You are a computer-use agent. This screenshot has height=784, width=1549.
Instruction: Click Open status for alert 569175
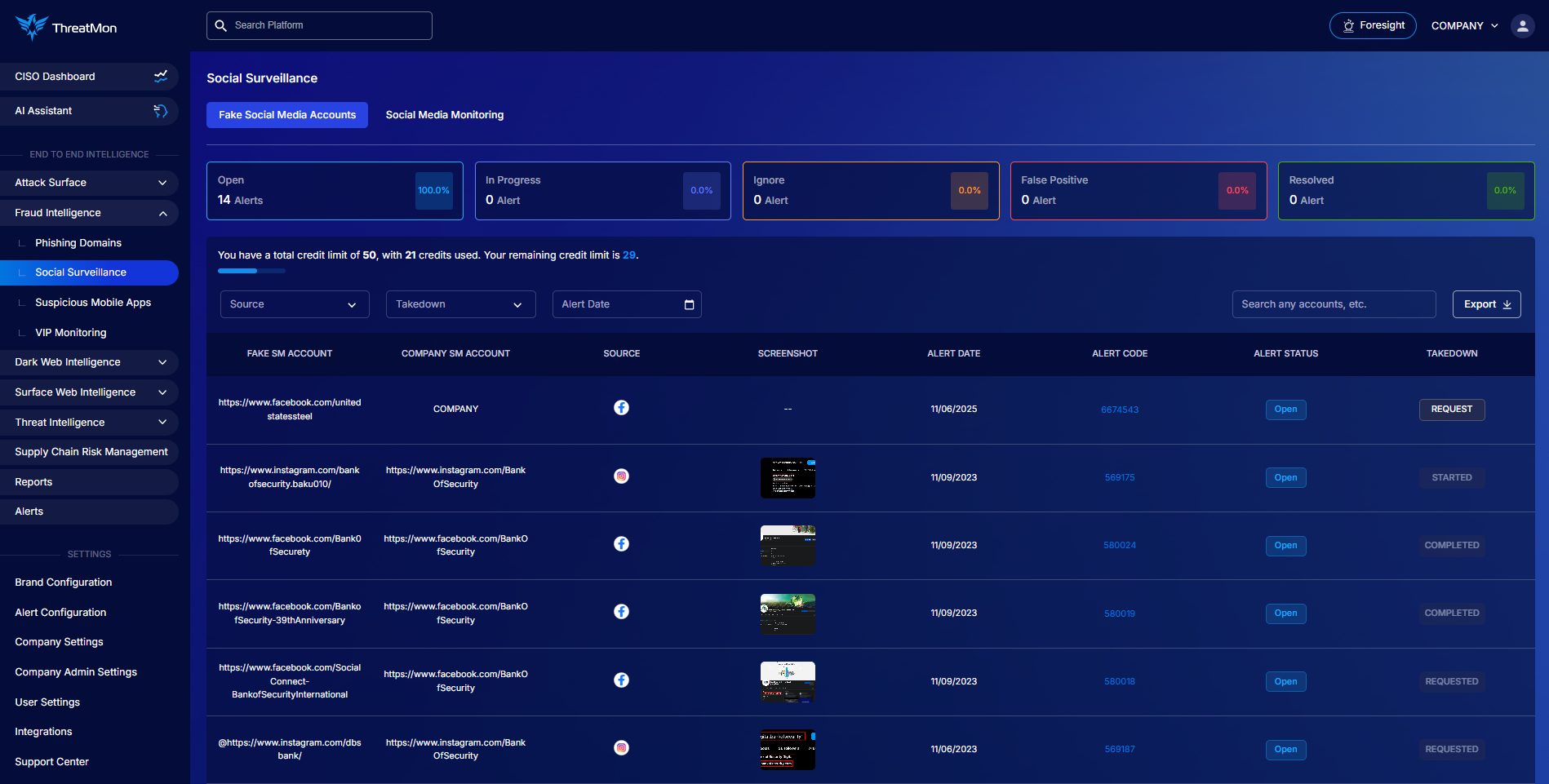1285,477
